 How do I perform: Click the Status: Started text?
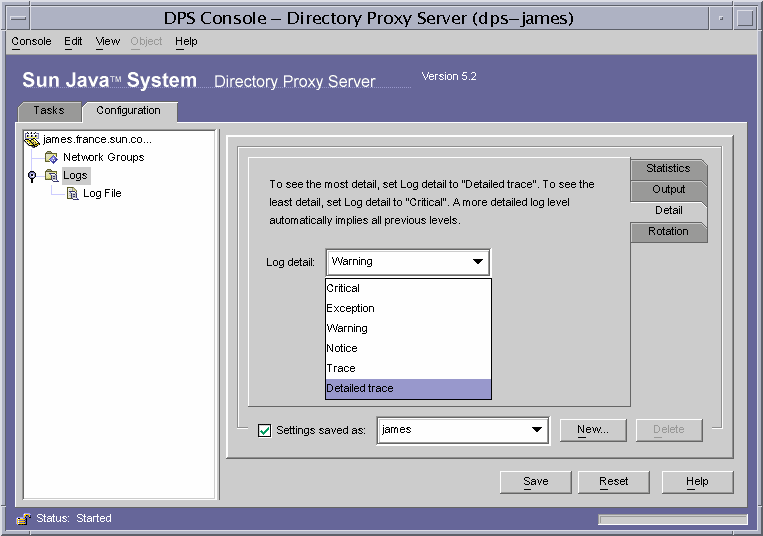point(74,518)
